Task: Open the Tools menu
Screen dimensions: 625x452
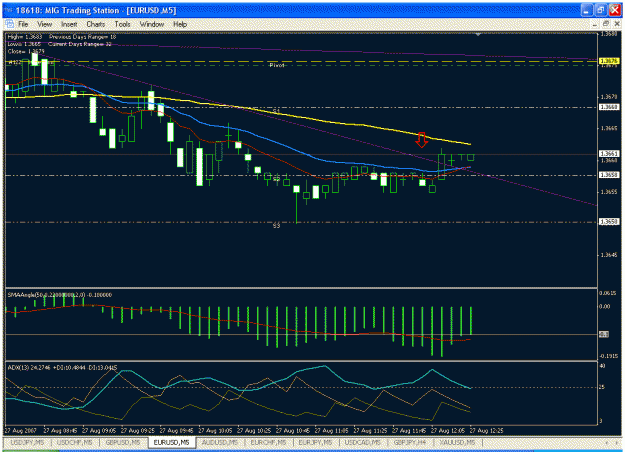Action: click(122, 24)
